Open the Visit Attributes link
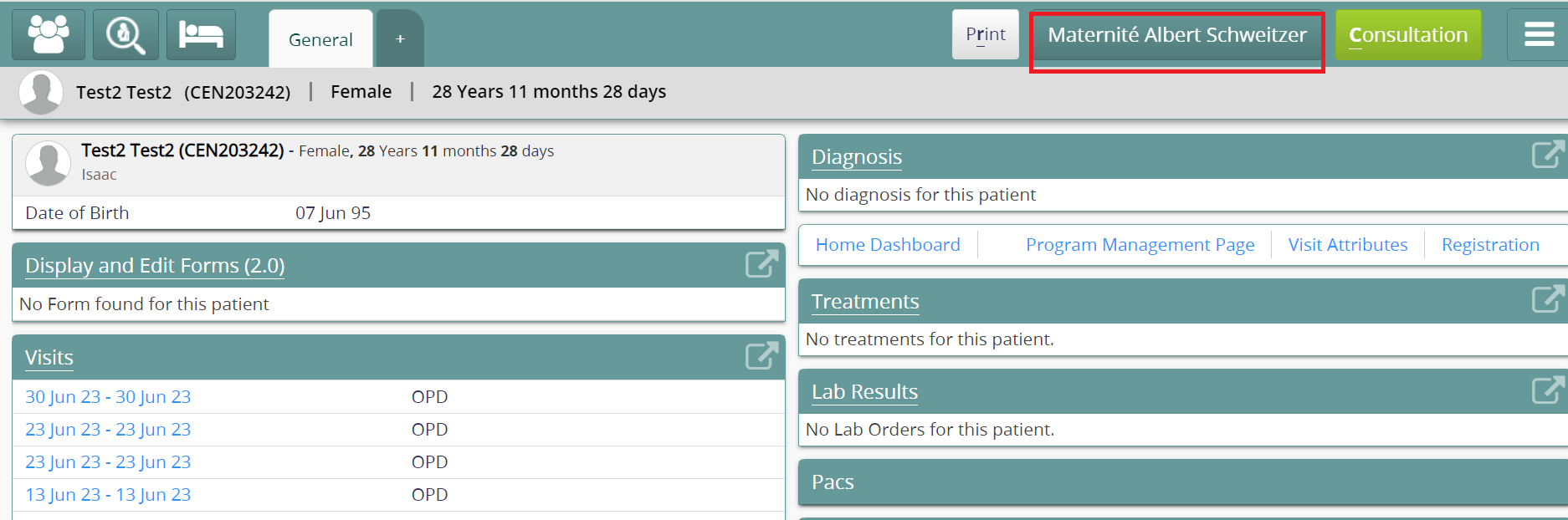Screen dimensions: 1568x520 [1347, 245]
